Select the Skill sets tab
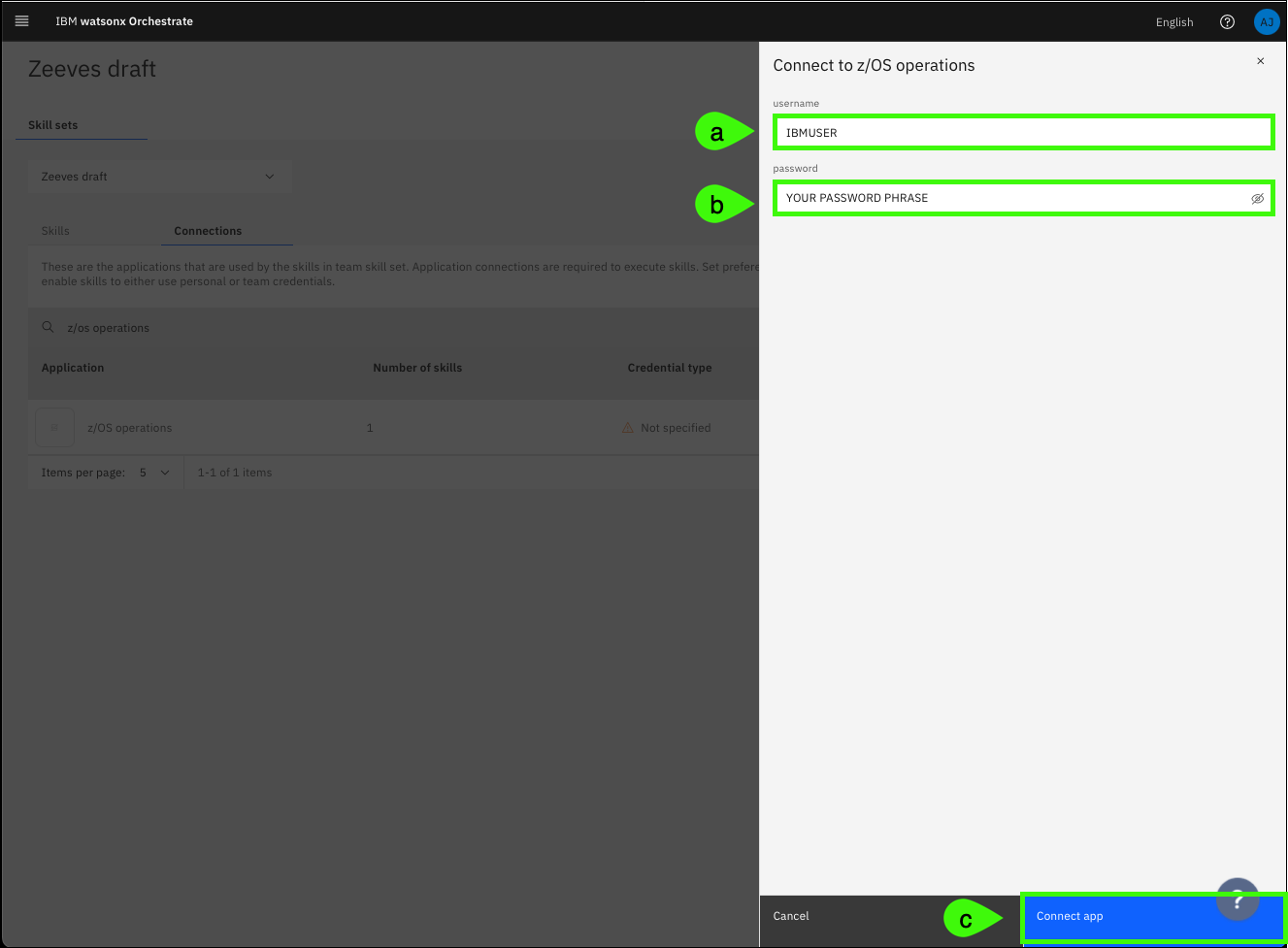Image resolution: width=1288 pixels, height=948 pixels. pos(53,125)
